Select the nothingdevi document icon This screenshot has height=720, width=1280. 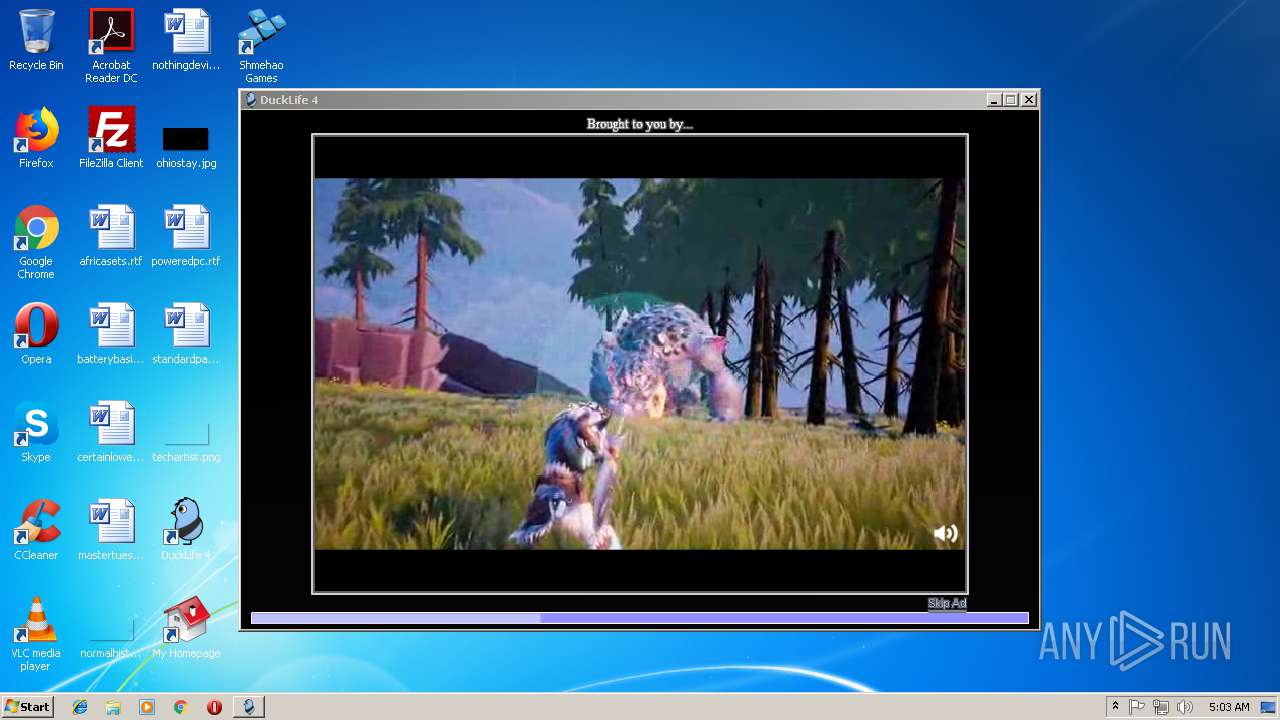[186, 41]
